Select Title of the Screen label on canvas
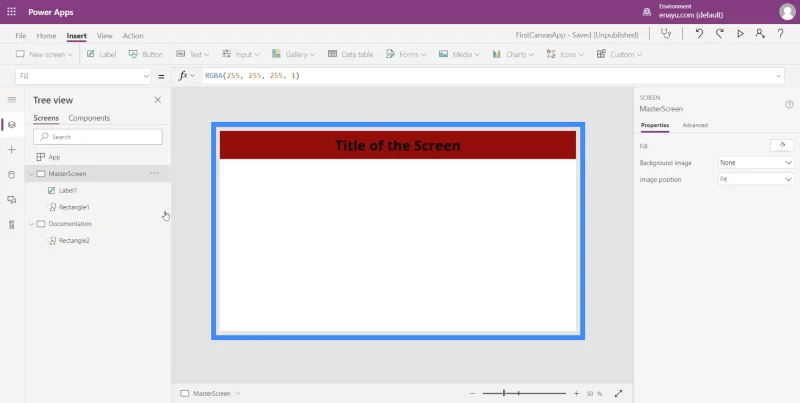800x403 pixels. pyautogui.click(x=397, y=145)
